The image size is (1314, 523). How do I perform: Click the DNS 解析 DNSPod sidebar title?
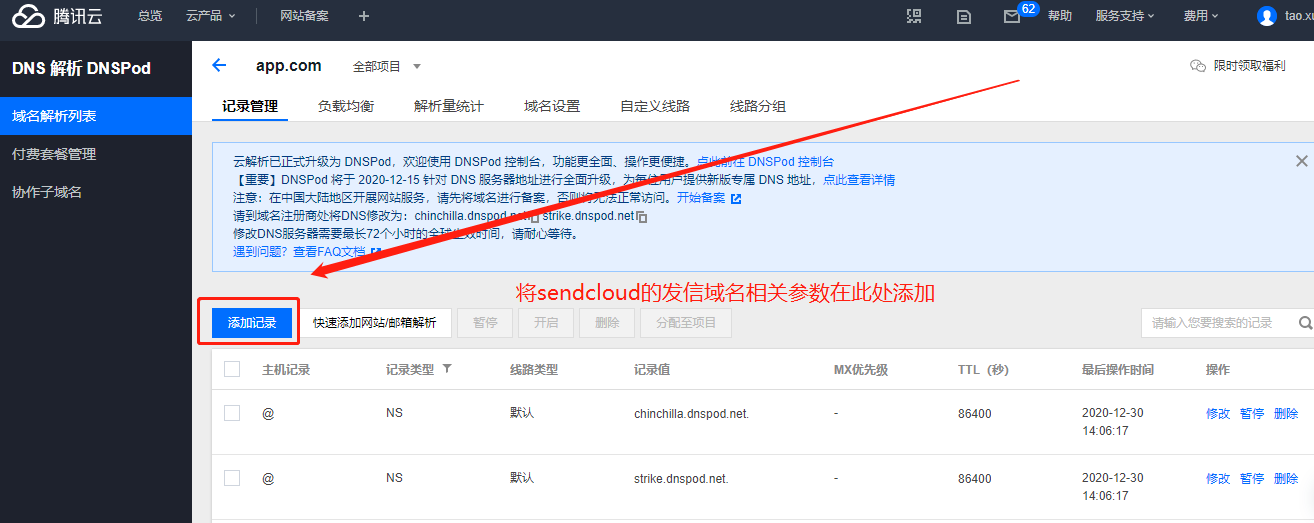click(x=81, y=68)
